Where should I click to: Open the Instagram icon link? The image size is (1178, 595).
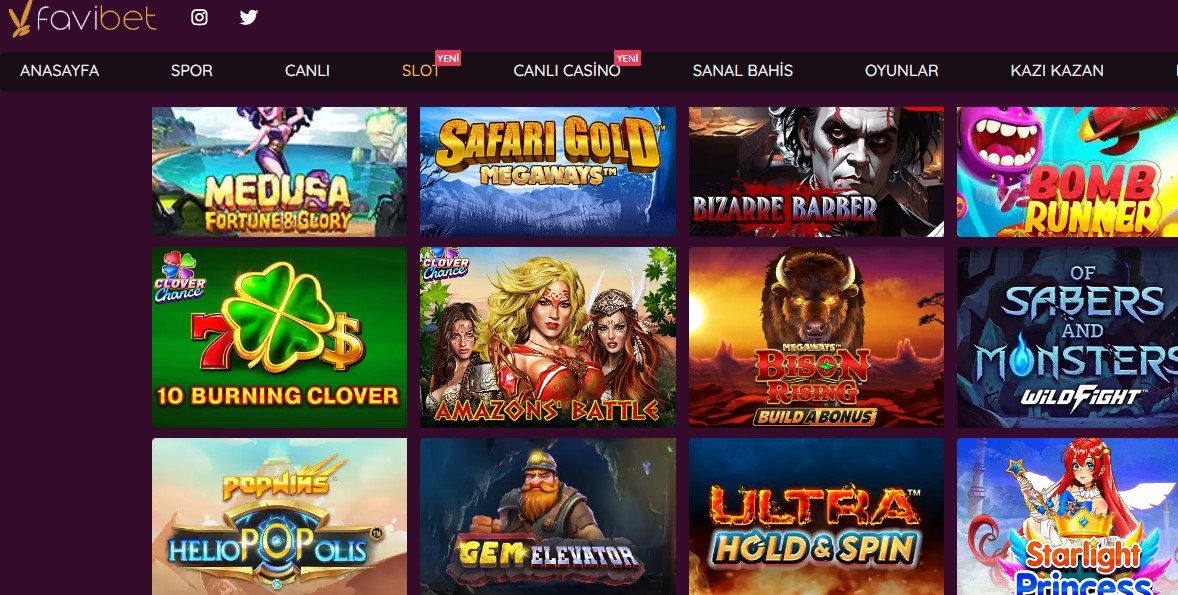pyautogui.click(x=199, y=17)
